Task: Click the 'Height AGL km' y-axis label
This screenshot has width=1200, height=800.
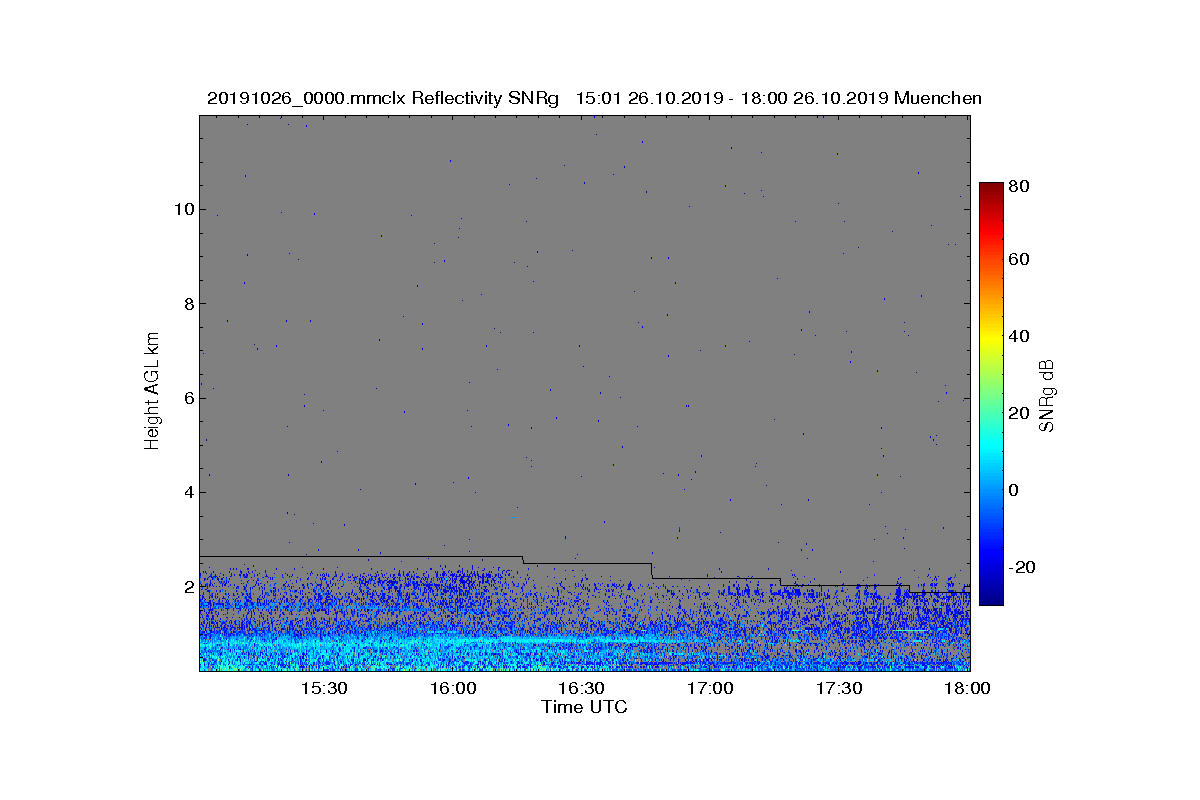Action: (152, 391)
